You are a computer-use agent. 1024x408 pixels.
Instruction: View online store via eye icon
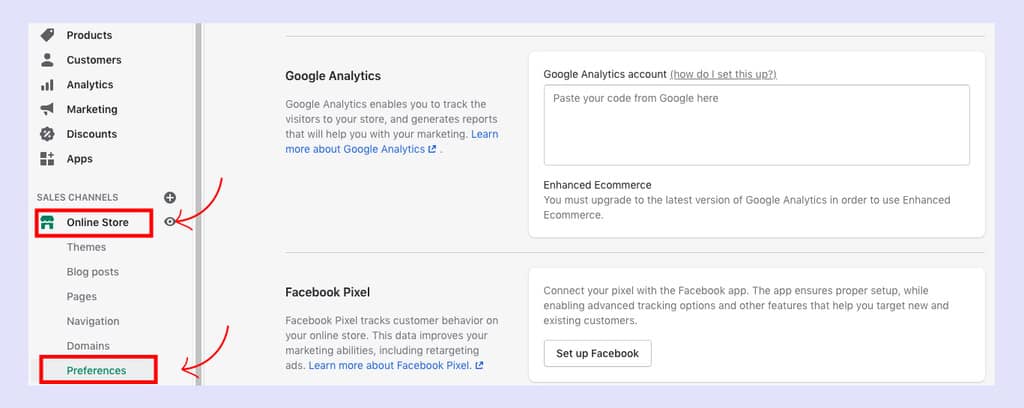pyautogui.click(x=170, y=222)
